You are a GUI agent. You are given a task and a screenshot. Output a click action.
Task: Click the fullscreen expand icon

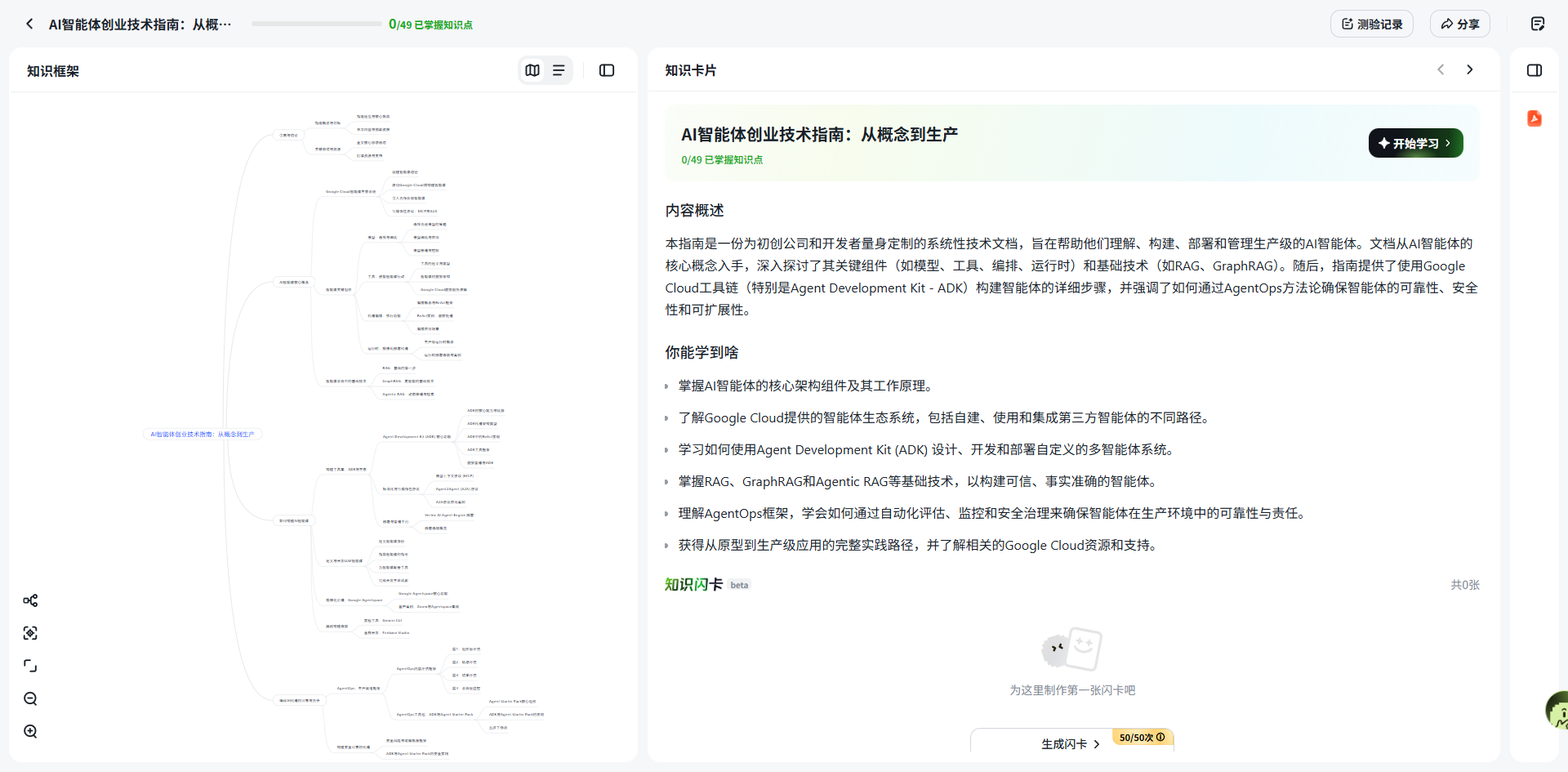point(30,666)
